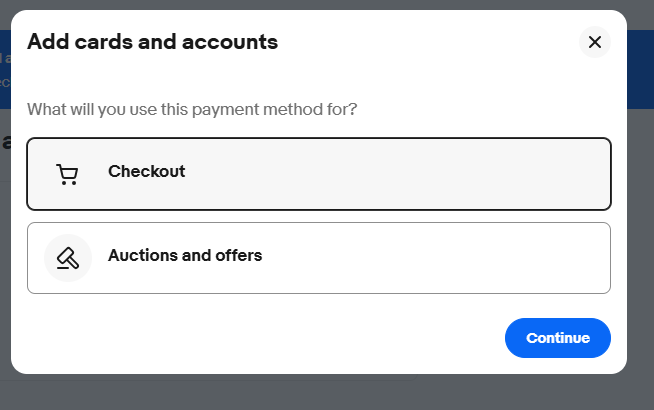Click the dimmed backdrop below the dialog
654x410 pixels.
point(327,393)
